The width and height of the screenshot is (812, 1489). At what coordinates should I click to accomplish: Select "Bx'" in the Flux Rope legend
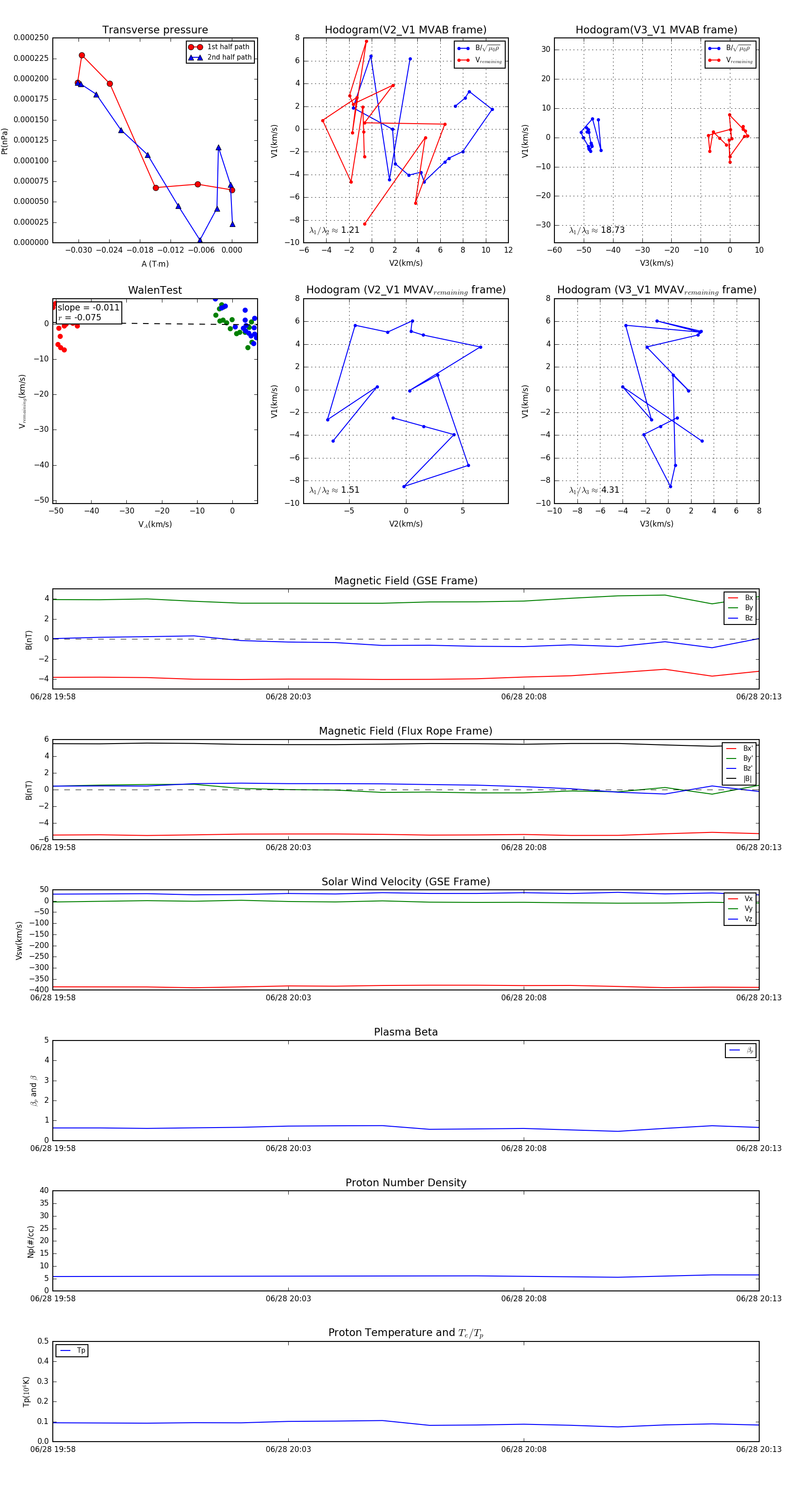(740, 748)
